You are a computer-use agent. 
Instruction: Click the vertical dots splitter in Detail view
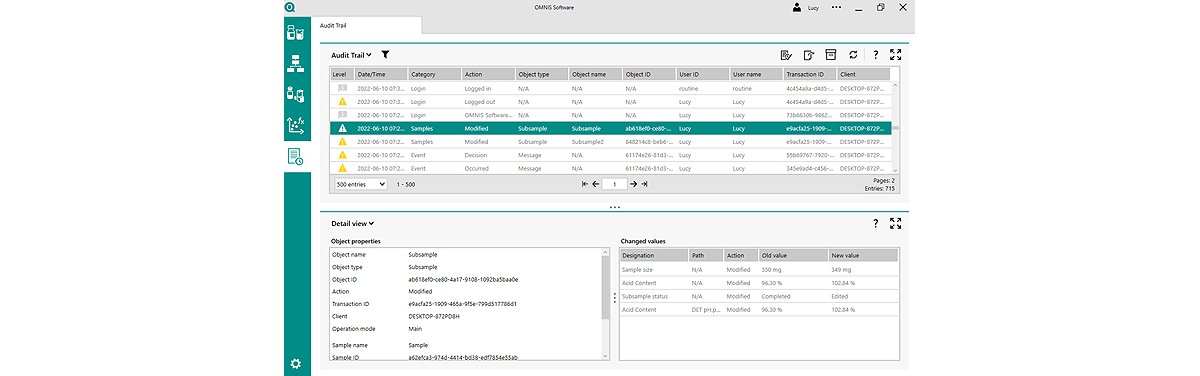(x=614, y=298)
